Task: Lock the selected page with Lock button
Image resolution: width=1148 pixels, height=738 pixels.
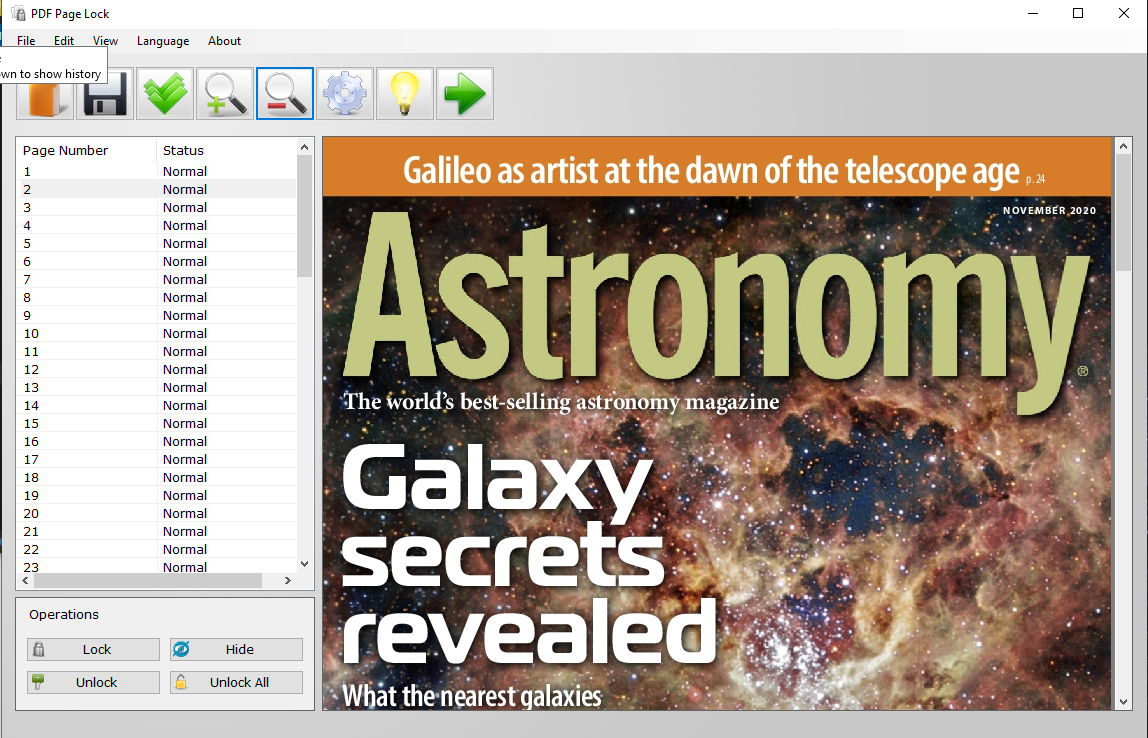Action: pos(93,649)
